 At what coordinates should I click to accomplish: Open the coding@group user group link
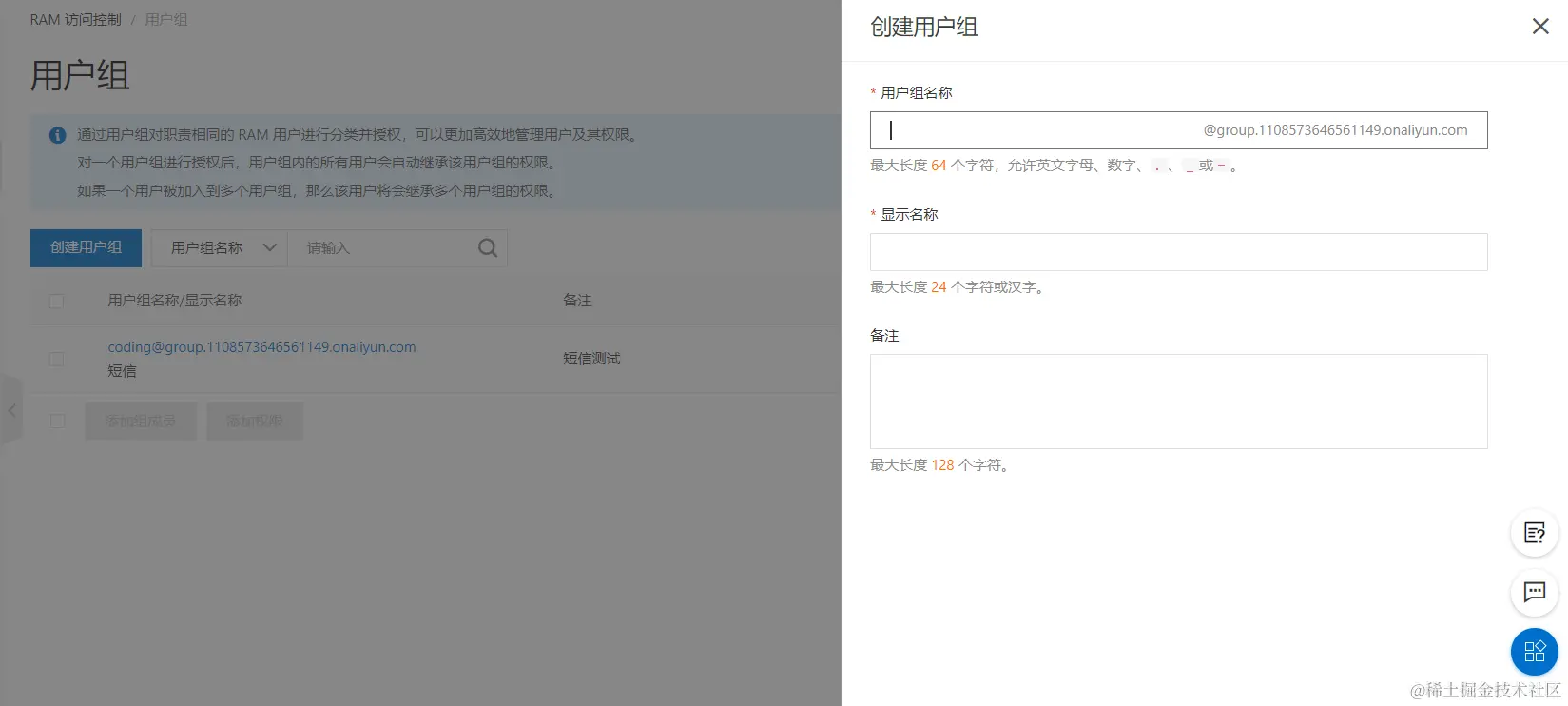261,347
